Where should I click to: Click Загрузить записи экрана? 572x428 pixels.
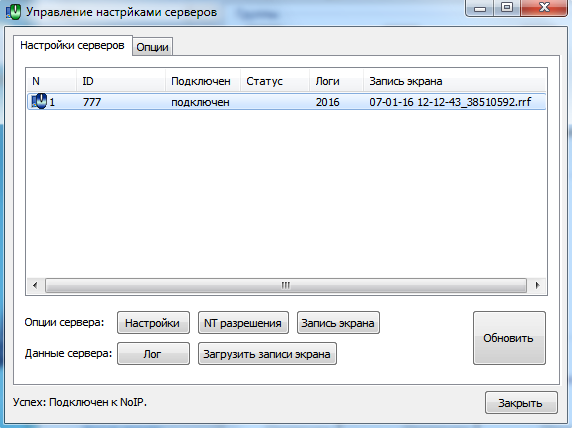tap(267, 354)
